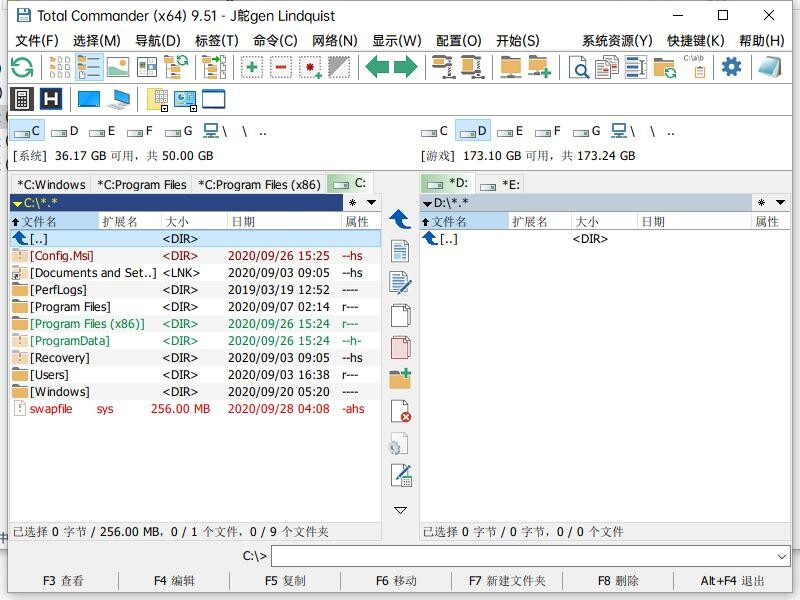Switch to brief file list view
The image size is (800, 600).
click(x=60, y=67)
